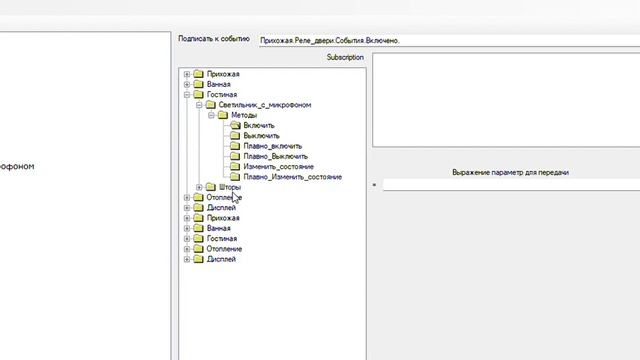640x360 pixels.
Task: Focus the 'Подписать к событию' event field
Action: 449,40
